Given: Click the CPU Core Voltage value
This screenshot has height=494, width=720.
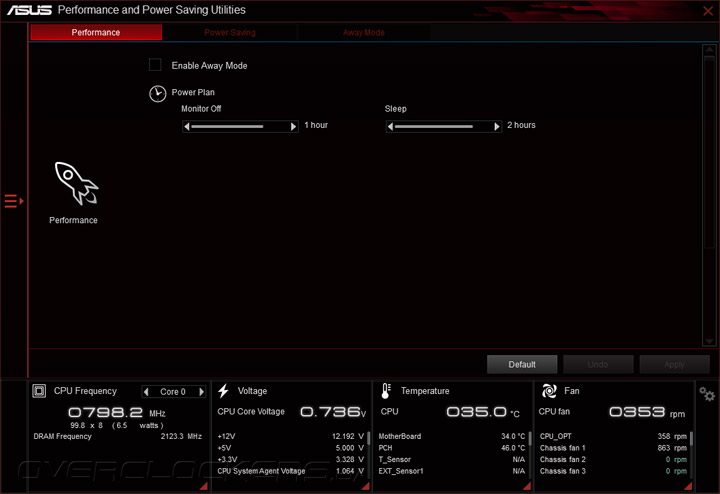Looking at the screenshot, I should (x=333, y=412).
